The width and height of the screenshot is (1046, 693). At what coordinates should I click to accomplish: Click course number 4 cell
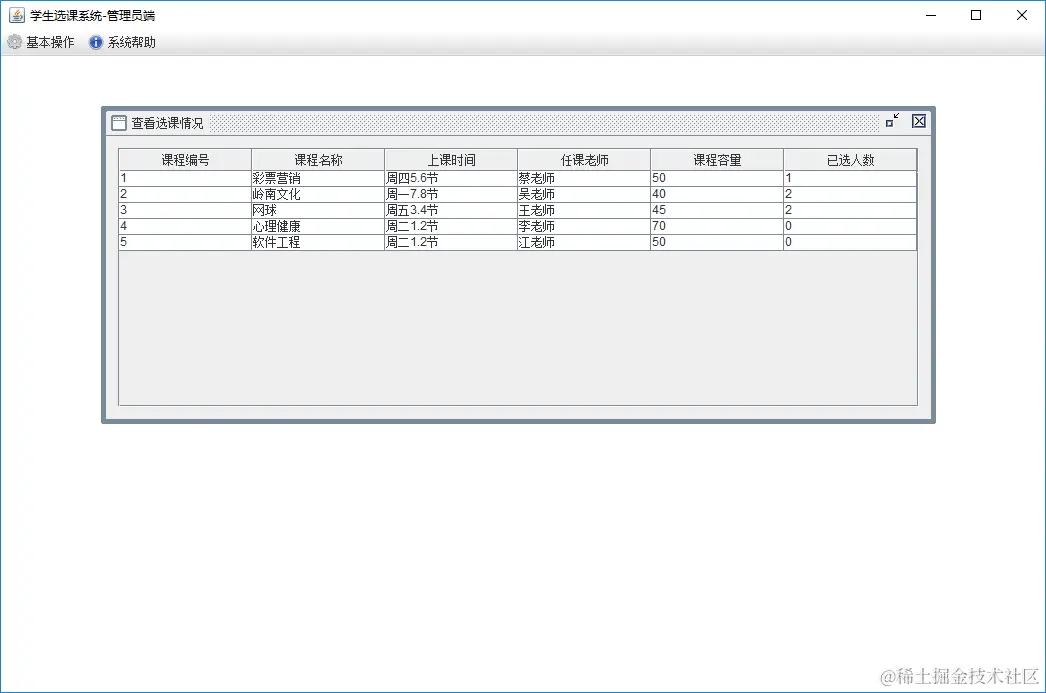[185, 226]
